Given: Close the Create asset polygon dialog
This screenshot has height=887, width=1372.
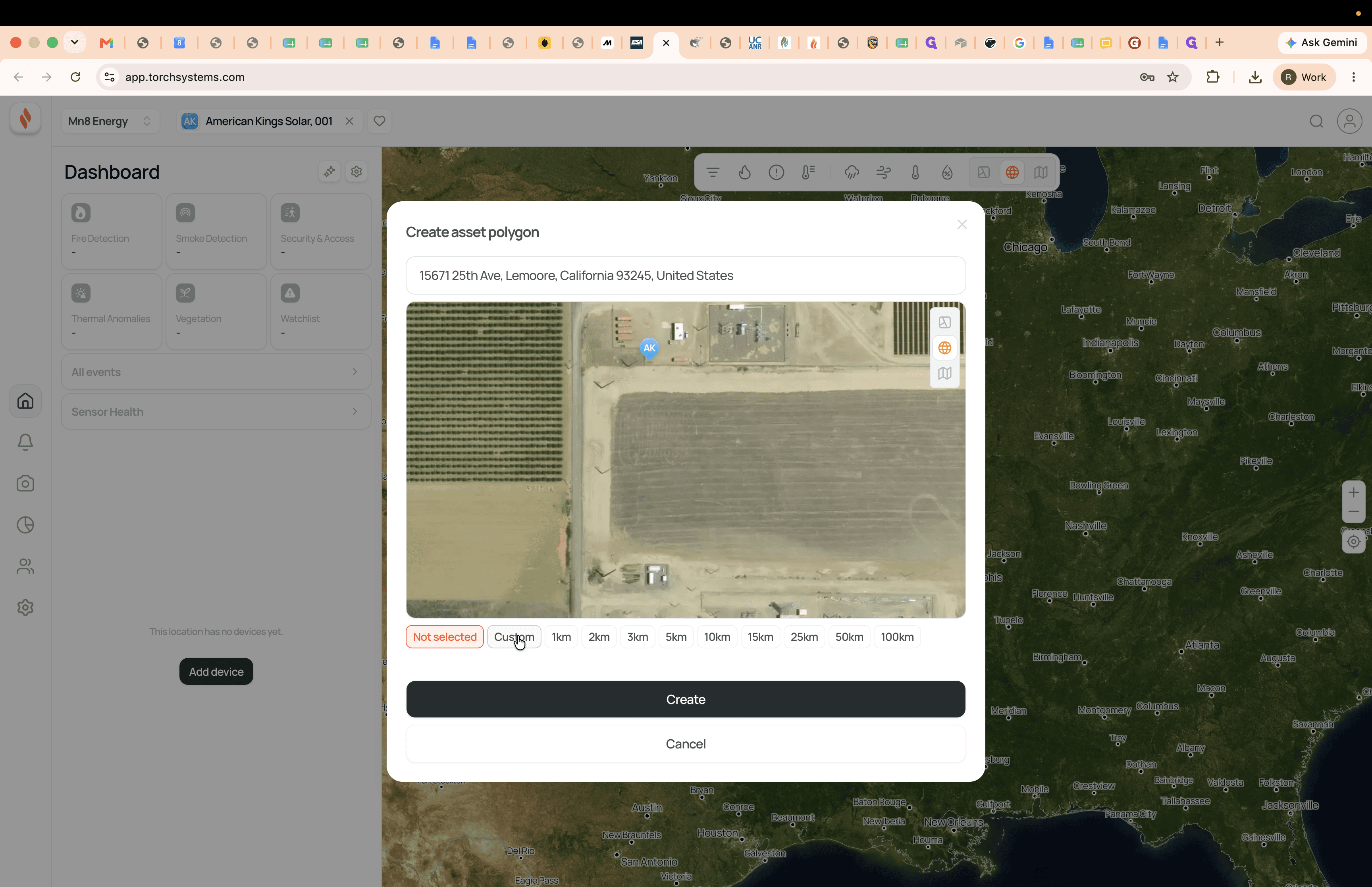Looking at the screenshot, I should [x=962, y=225].
